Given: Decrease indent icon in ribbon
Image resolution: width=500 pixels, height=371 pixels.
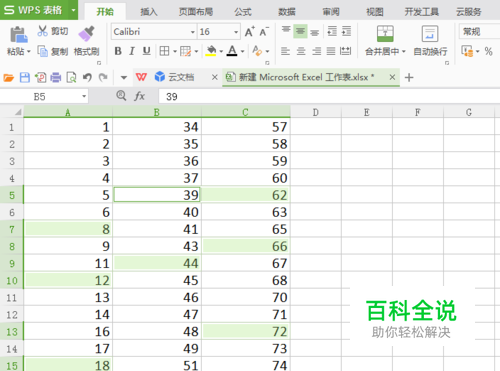Looking at the screenshot, I should (332, 32).
